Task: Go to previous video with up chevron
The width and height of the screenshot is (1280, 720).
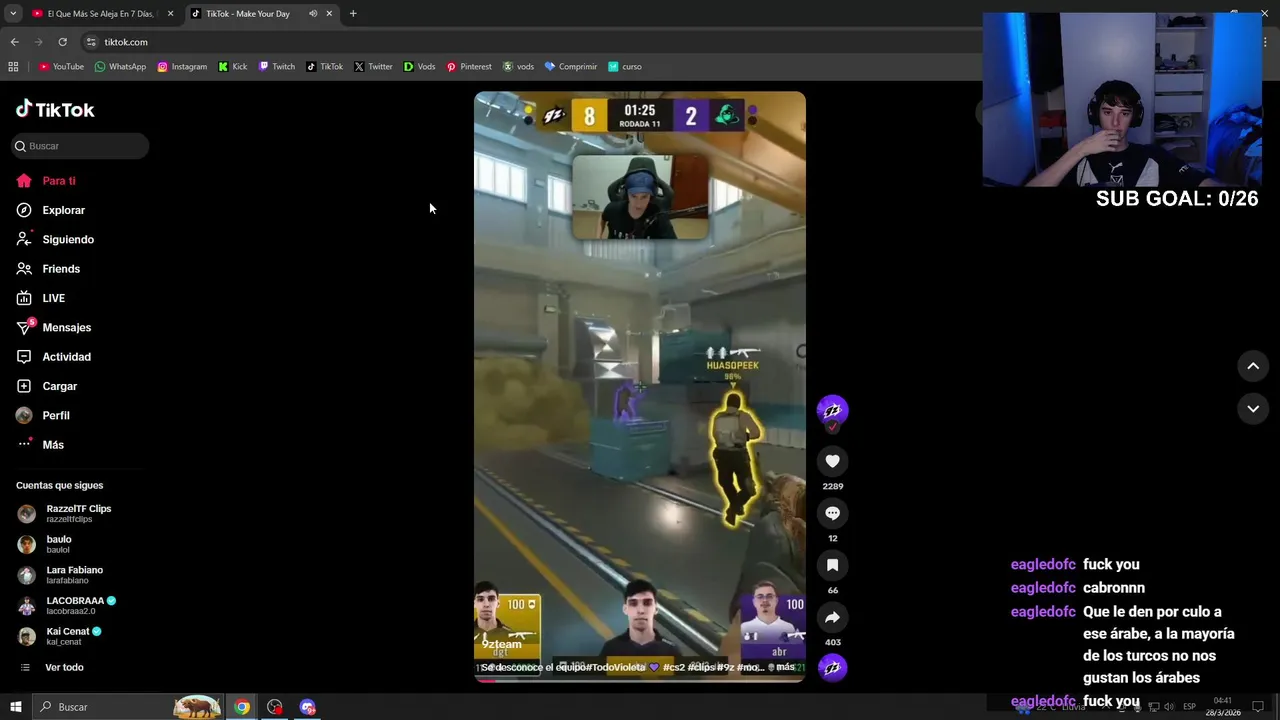Action: (1253, 366)
